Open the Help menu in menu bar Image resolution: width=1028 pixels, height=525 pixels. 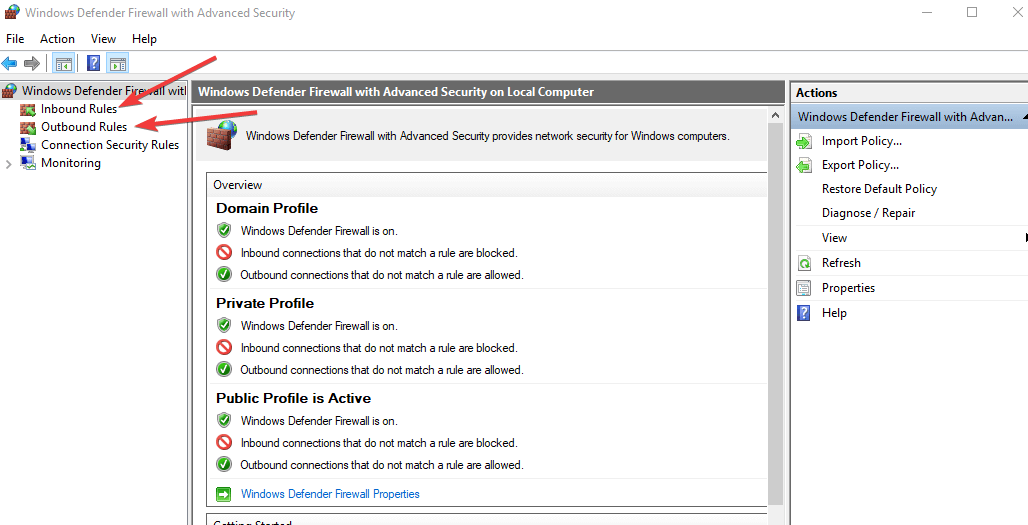point(144,39)
